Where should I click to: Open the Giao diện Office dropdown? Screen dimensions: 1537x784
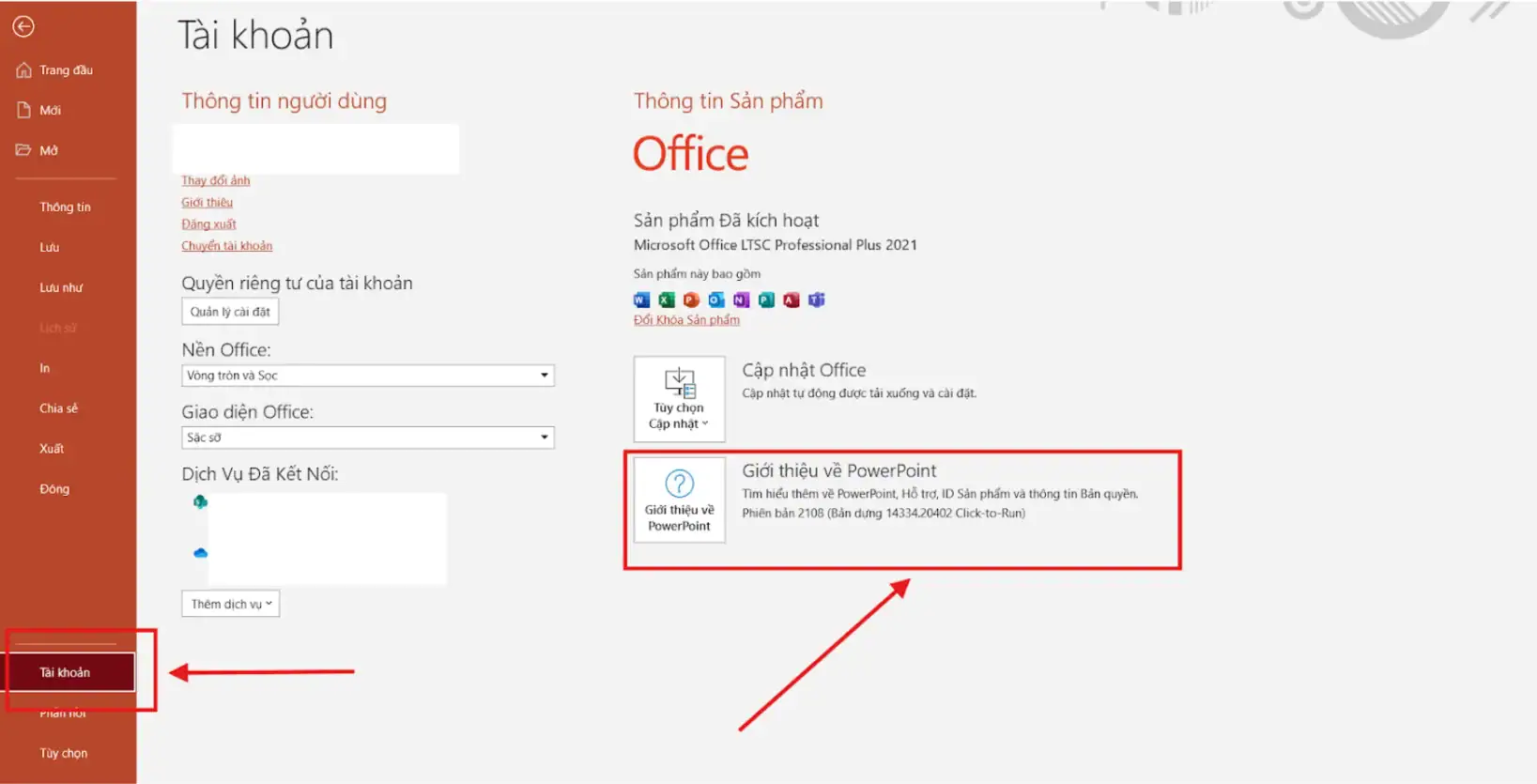pos(368,438)
